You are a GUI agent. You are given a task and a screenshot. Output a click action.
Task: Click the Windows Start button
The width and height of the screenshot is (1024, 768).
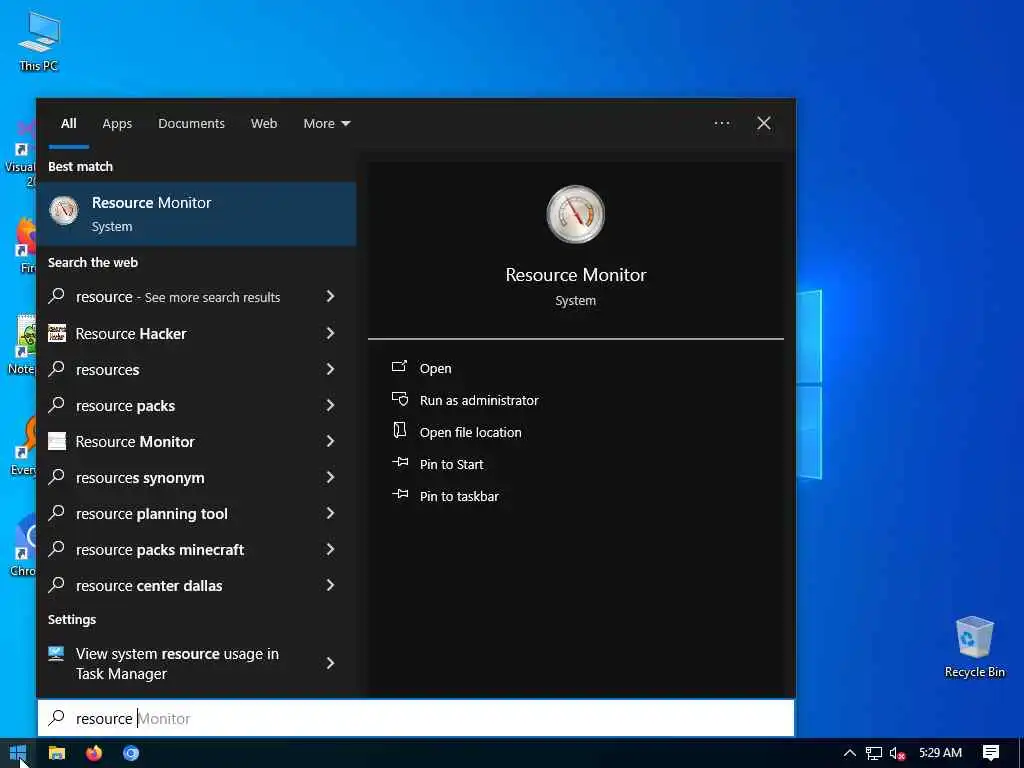tap(18, 753)
